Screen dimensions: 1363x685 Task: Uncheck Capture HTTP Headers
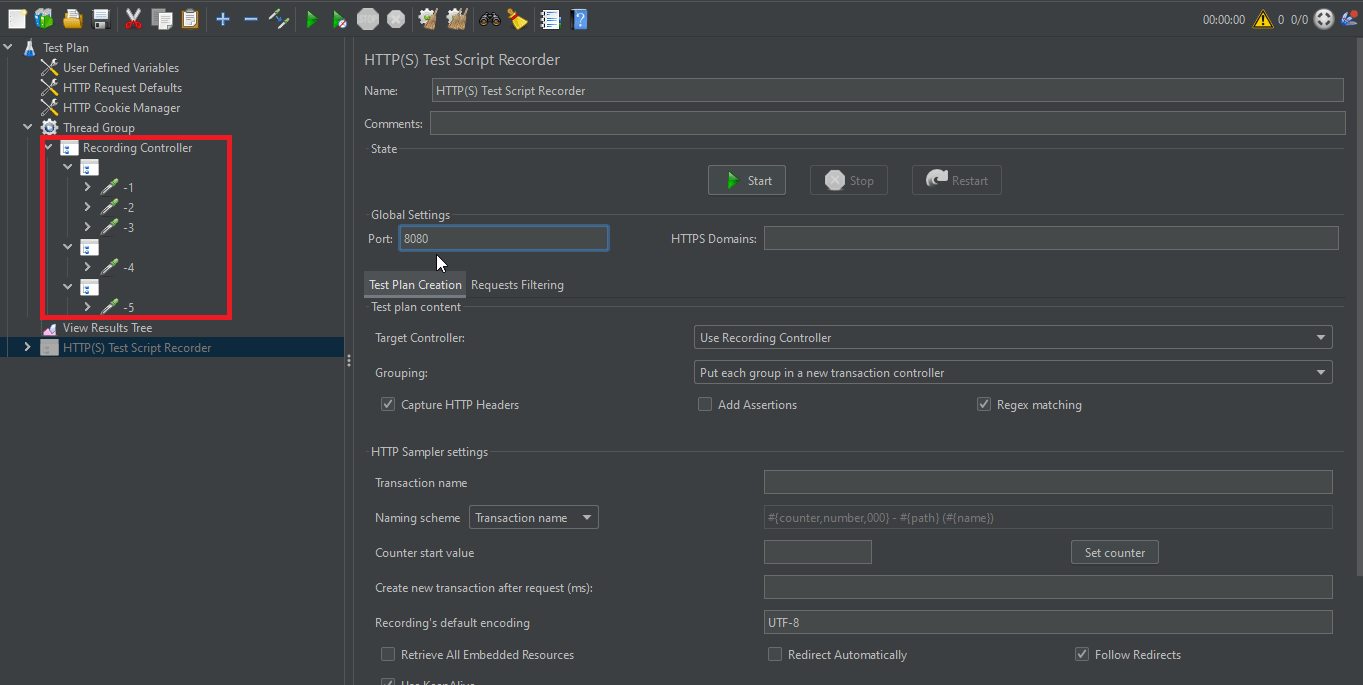tap(388, 404)
